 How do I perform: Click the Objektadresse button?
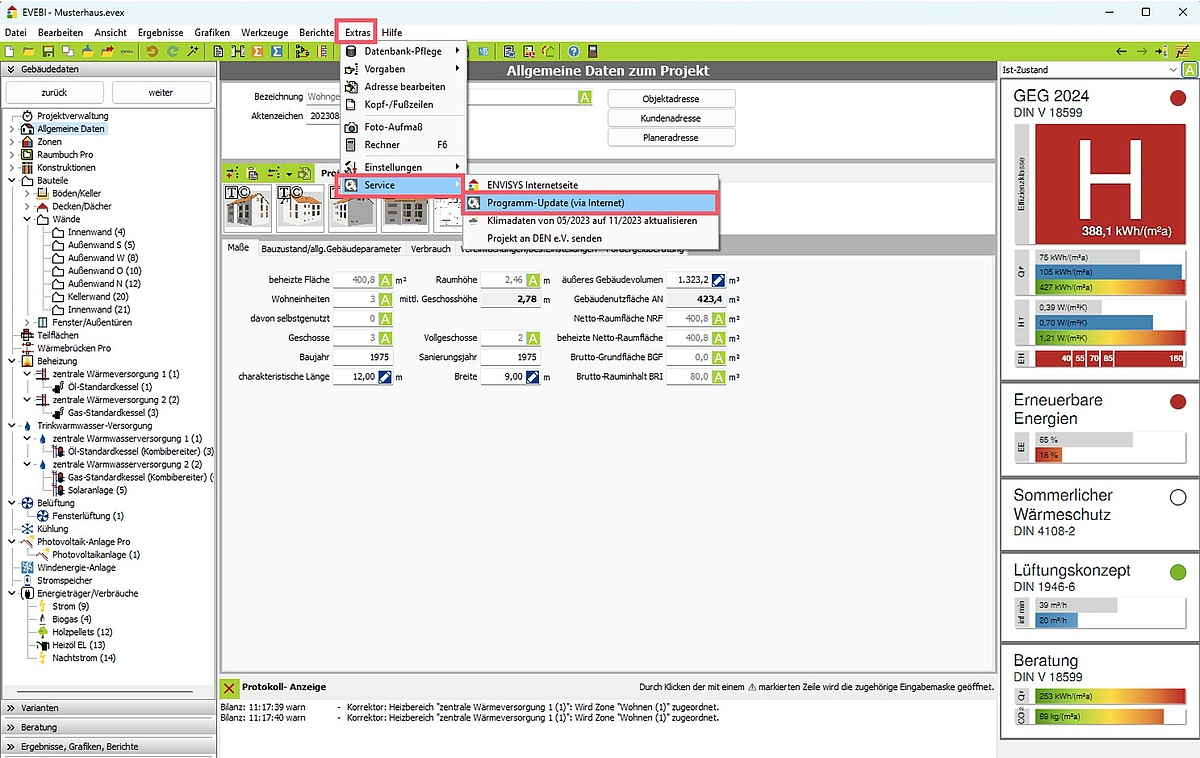[x=671, y=99]
